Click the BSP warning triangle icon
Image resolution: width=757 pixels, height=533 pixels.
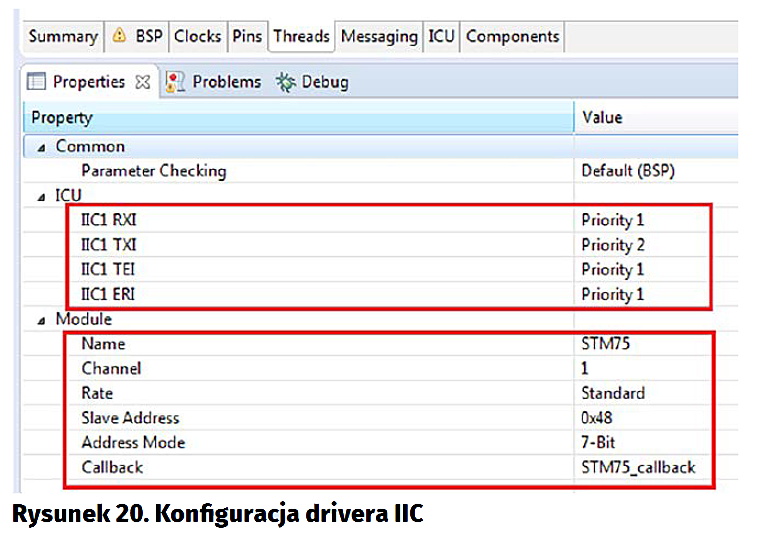tap(119, 37)
